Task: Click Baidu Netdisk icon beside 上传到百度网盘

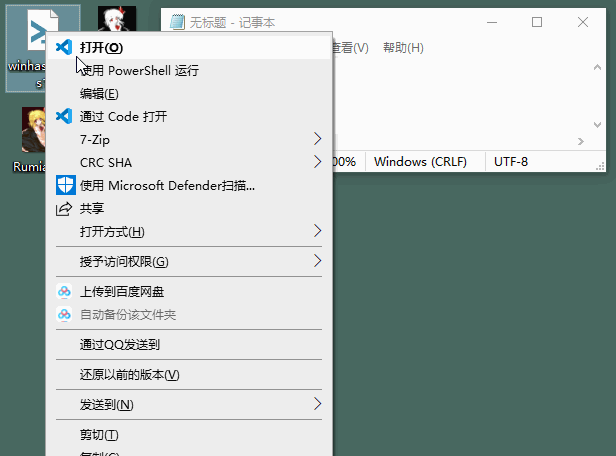Action: pyautogui.click(x=64, y=291)
